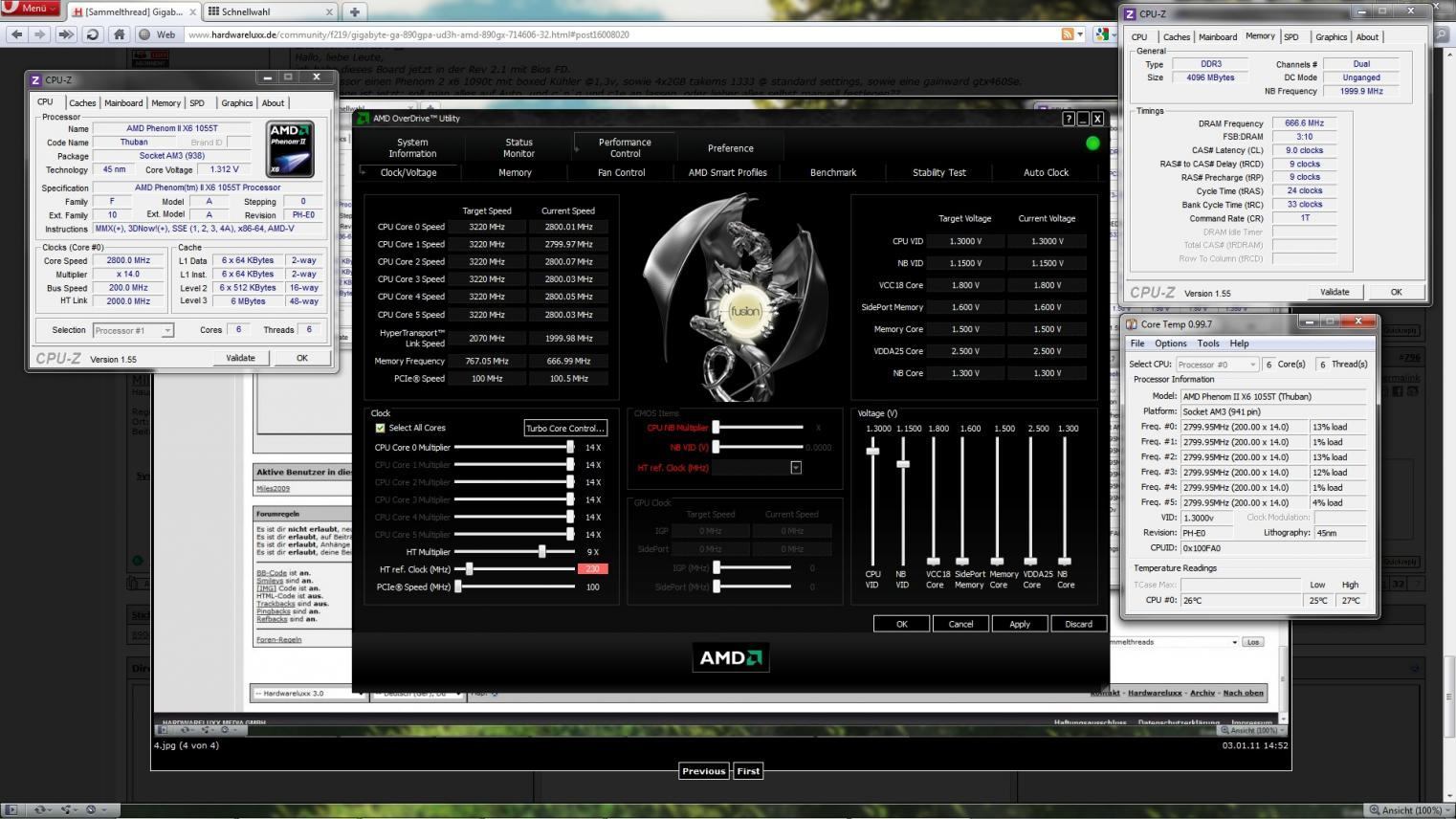Click the AMD Phenom II logo in CPU-Z
This screenshot has width=1456, height=819.
pos(290,149)
